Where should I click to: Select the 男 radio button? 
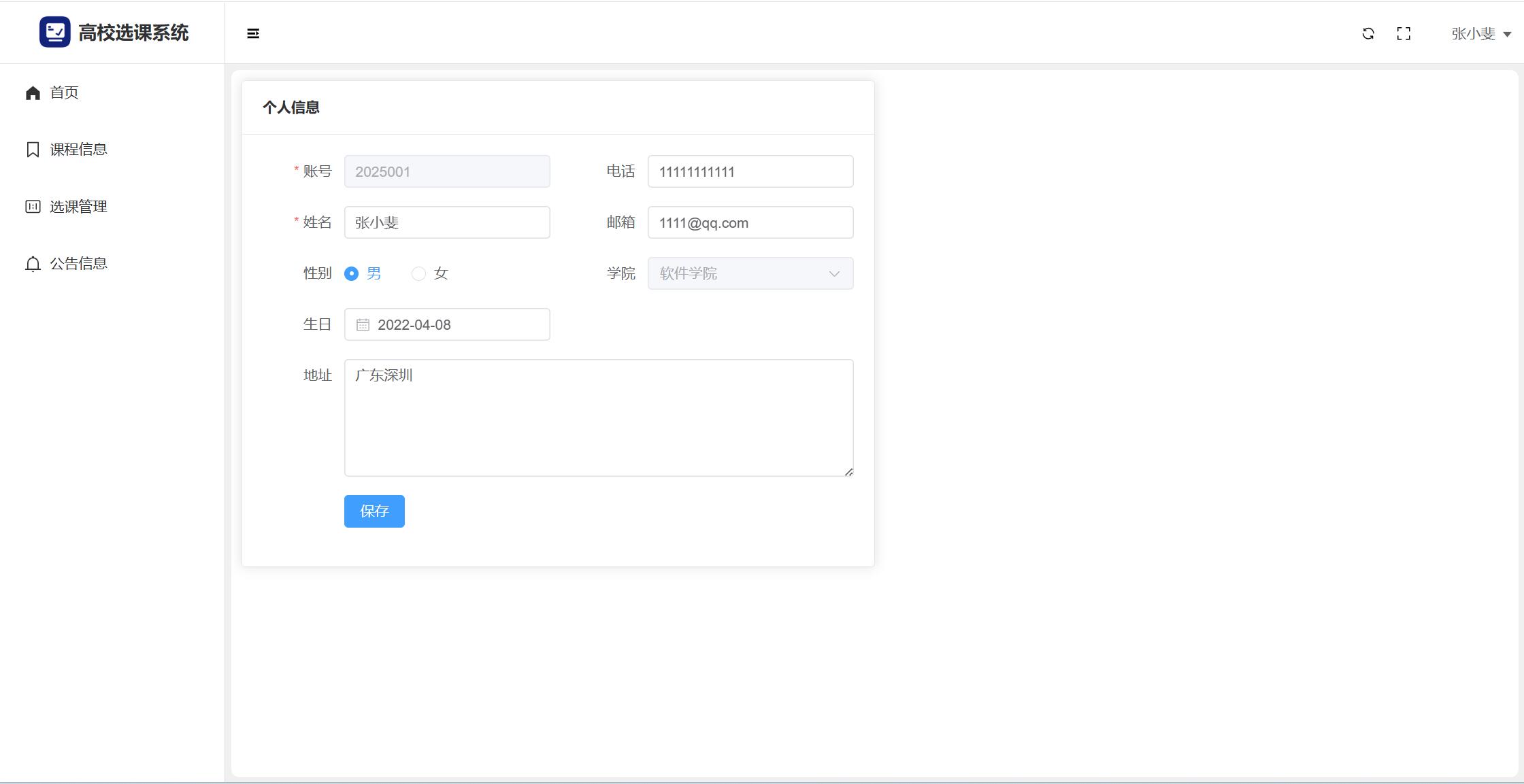click(351, 273)
